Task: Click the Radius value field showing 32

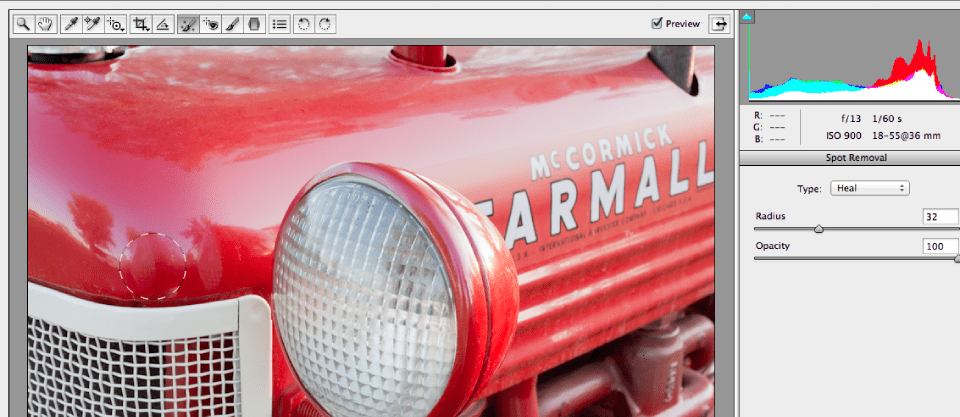Action: [940, 216]
